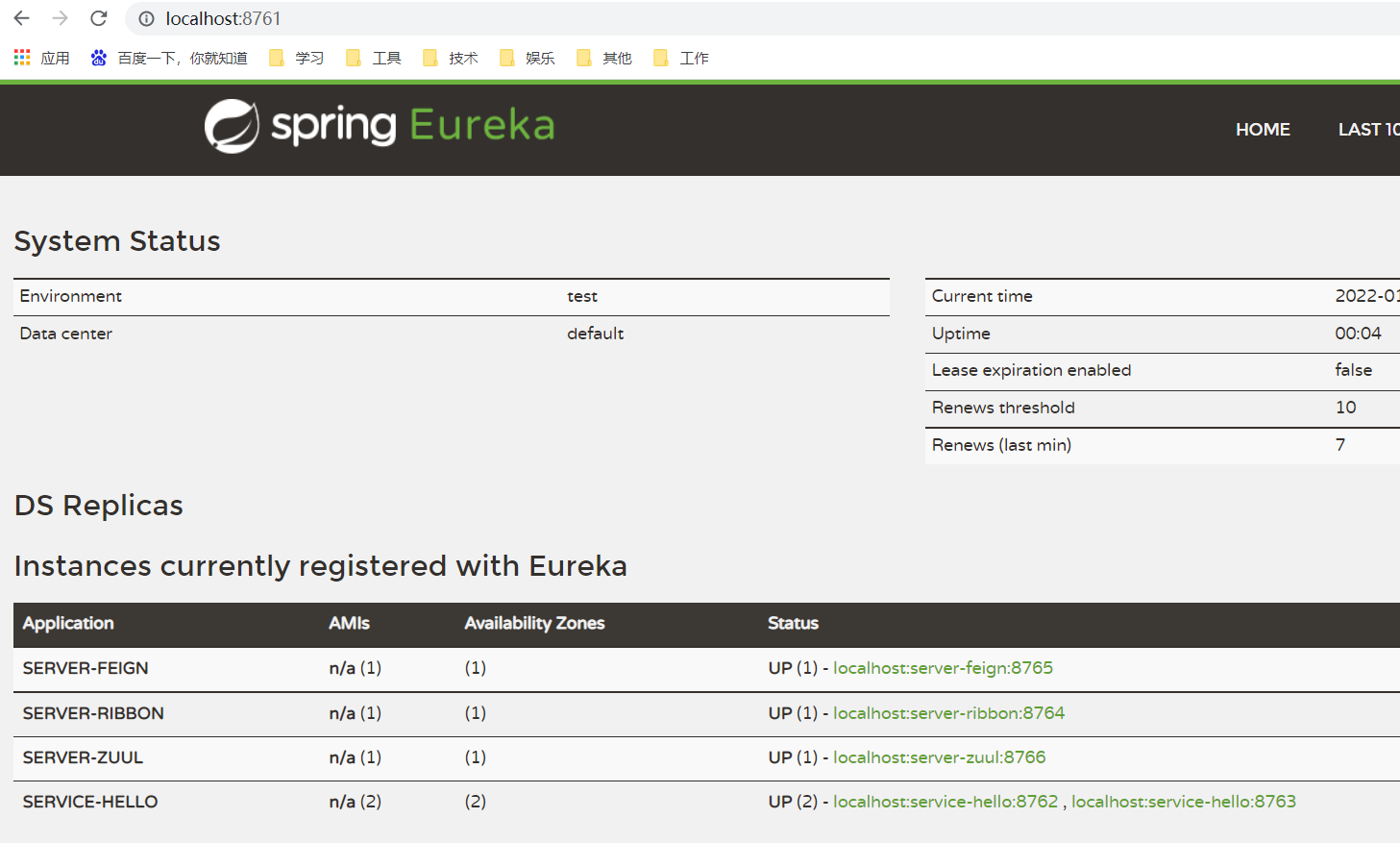Open the 学习 bookmark folder
This screenshot has height=843, width=1400.
click(x=296, y=58)
